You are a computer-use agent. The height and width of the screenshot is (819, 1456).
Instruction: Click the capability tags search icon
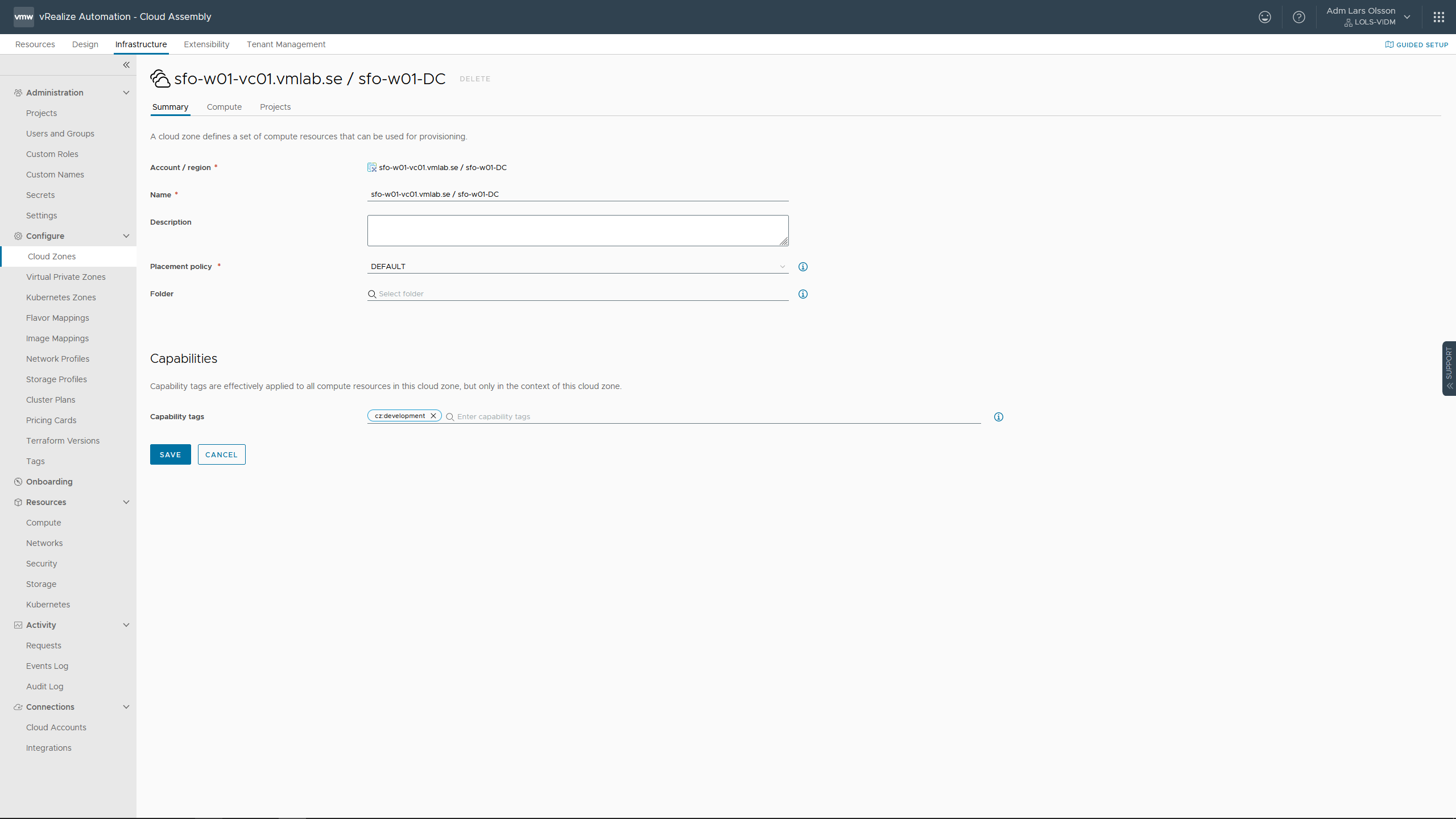(450, 417)
